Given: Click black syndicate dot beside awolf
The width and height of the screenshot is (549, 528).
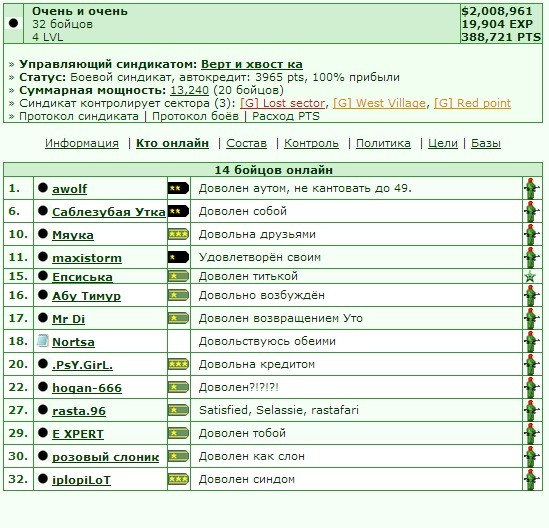Looking at the screenshot, I should click(43, 188).
